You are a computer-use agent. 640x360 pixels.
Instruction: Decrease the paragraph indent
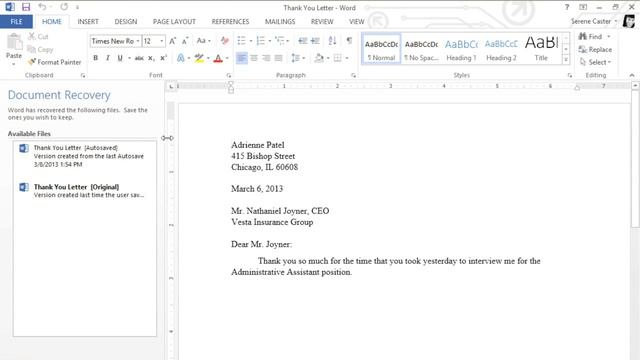[302, 40]
